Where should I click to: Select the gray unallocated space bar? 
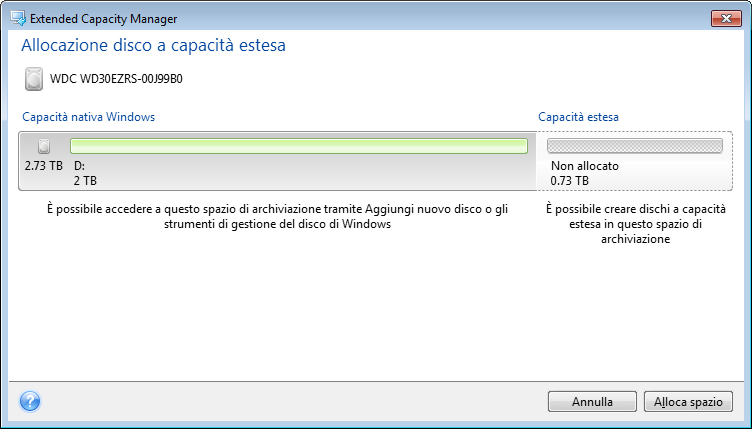pos(634,146)
